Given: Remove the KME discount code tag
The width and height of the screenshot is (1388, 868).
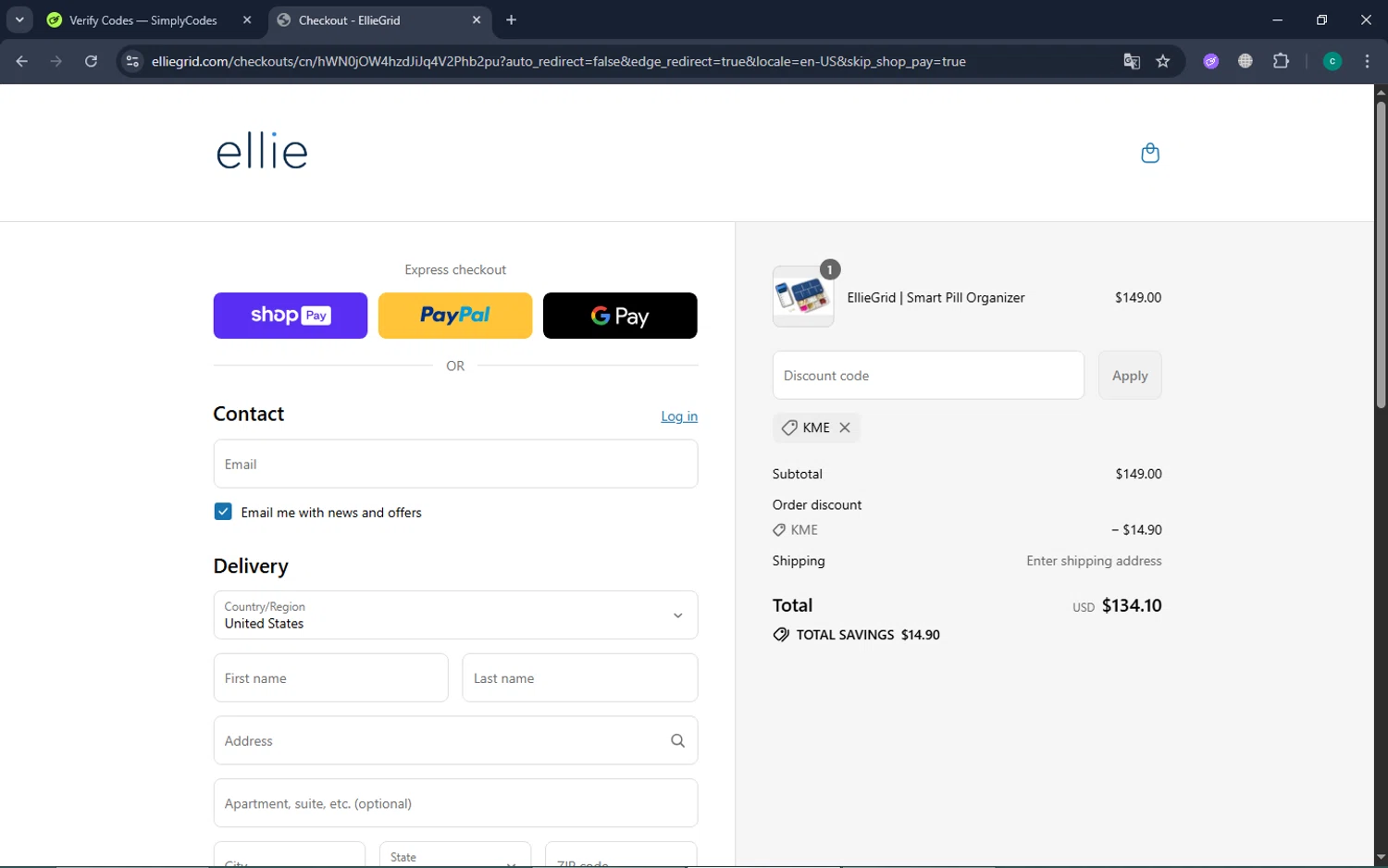Looking at the screenshot, I should tap(845, 428).
